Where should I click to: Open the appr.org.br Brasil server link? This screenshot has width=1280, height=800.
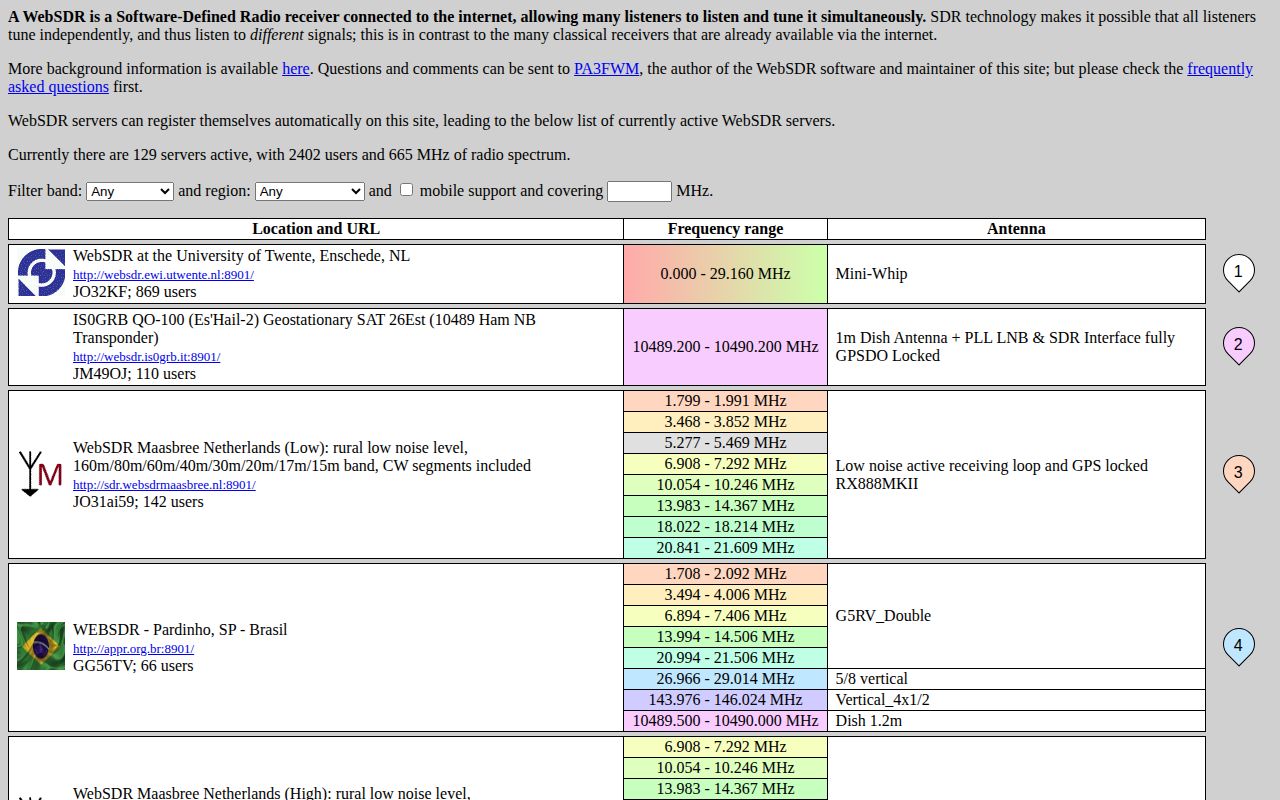(134, 648)
